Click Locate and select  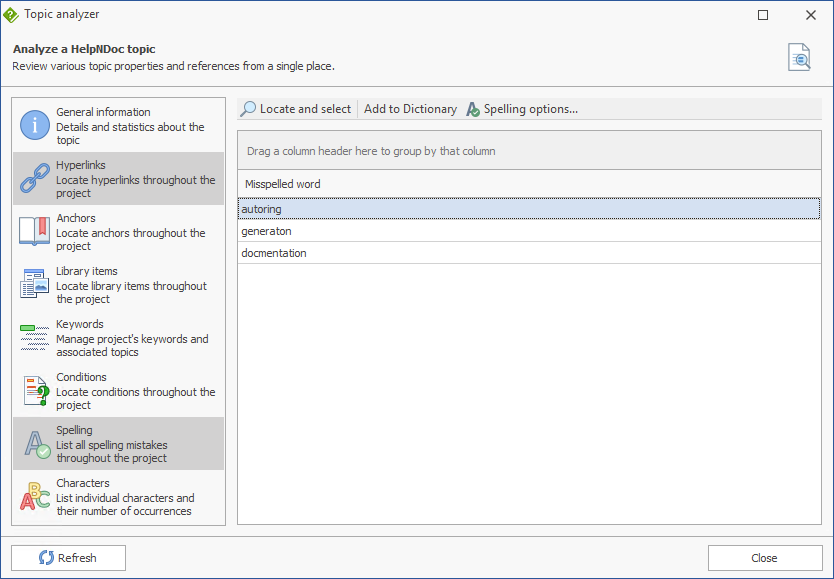(x=296, y=109)
